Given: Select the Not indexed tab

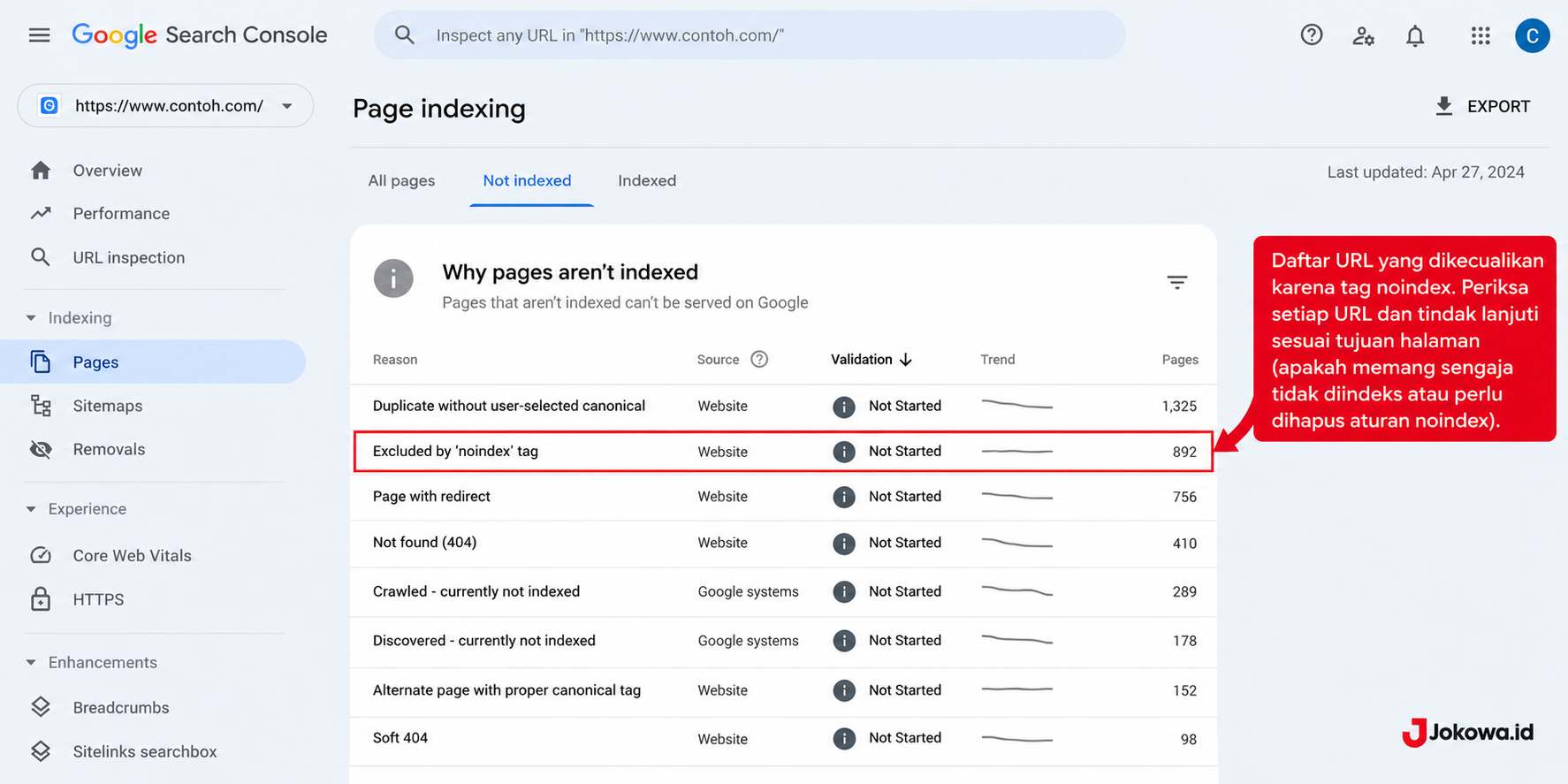Looking at the screenshot, I should pyautogui.click(x=527, y=180).
